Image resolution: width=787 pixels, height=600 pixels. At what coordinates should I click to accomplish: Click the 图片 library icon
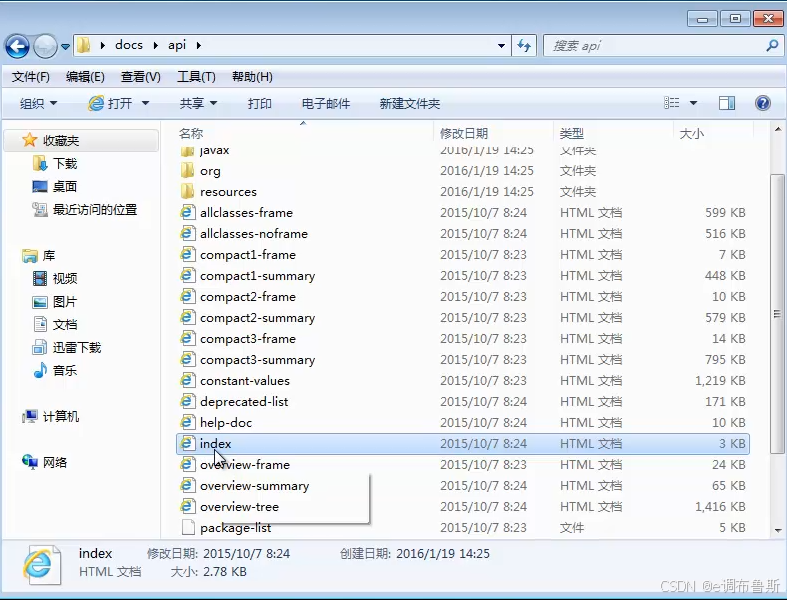pos(40,301)
